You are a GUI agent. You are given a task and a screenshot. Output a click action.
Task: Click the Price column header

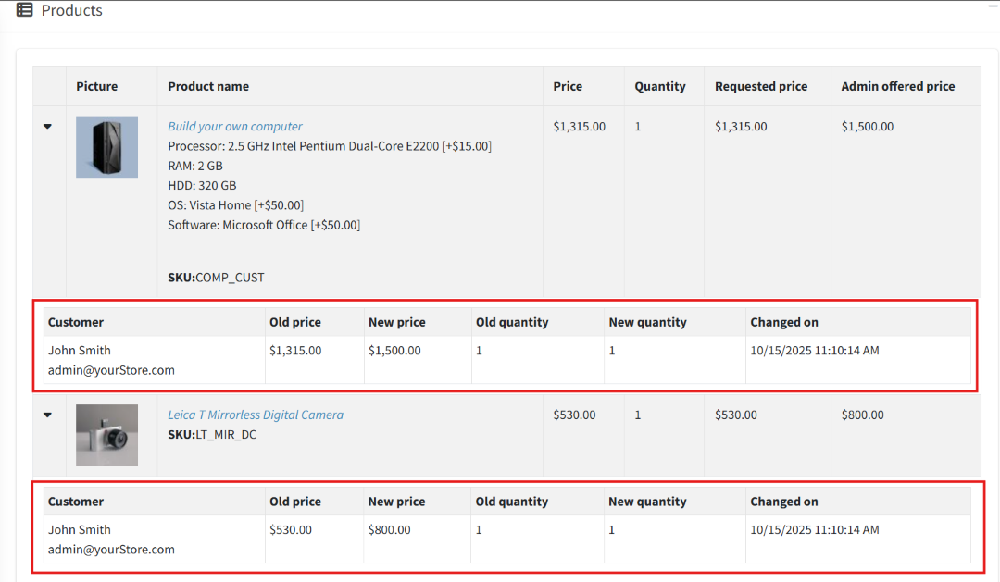tap(567, 87)
